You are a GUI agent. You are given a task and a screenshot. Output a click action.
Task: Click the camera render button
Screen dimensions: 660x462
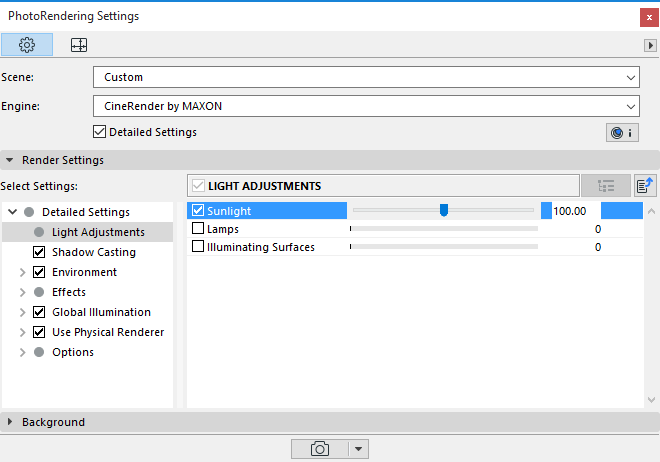pos(320,449)
